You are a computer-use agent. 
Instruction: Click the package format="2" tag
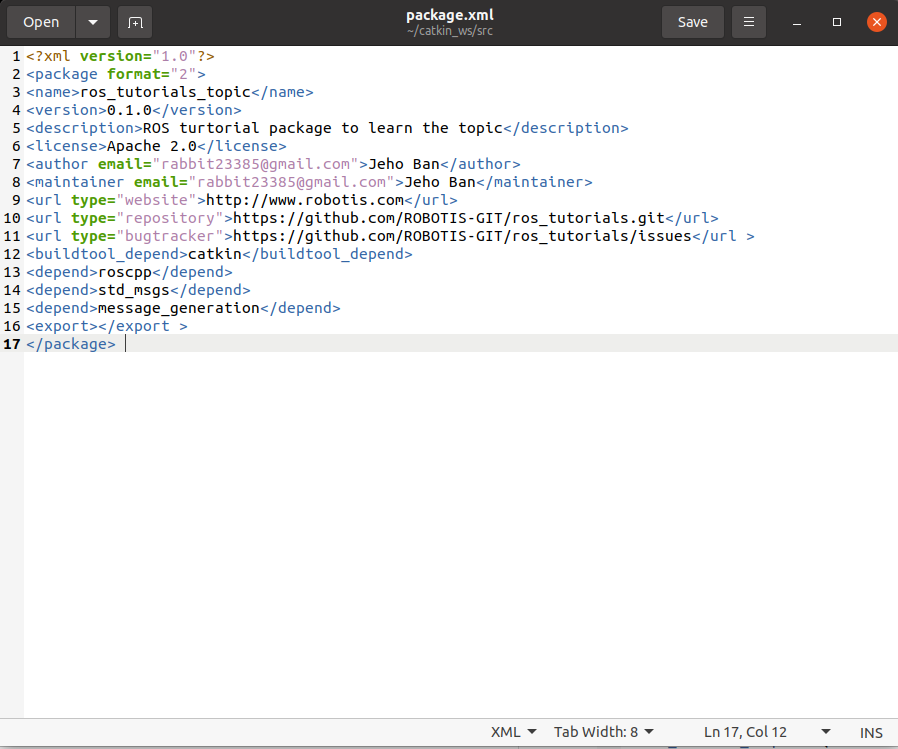tap(116, 74)
